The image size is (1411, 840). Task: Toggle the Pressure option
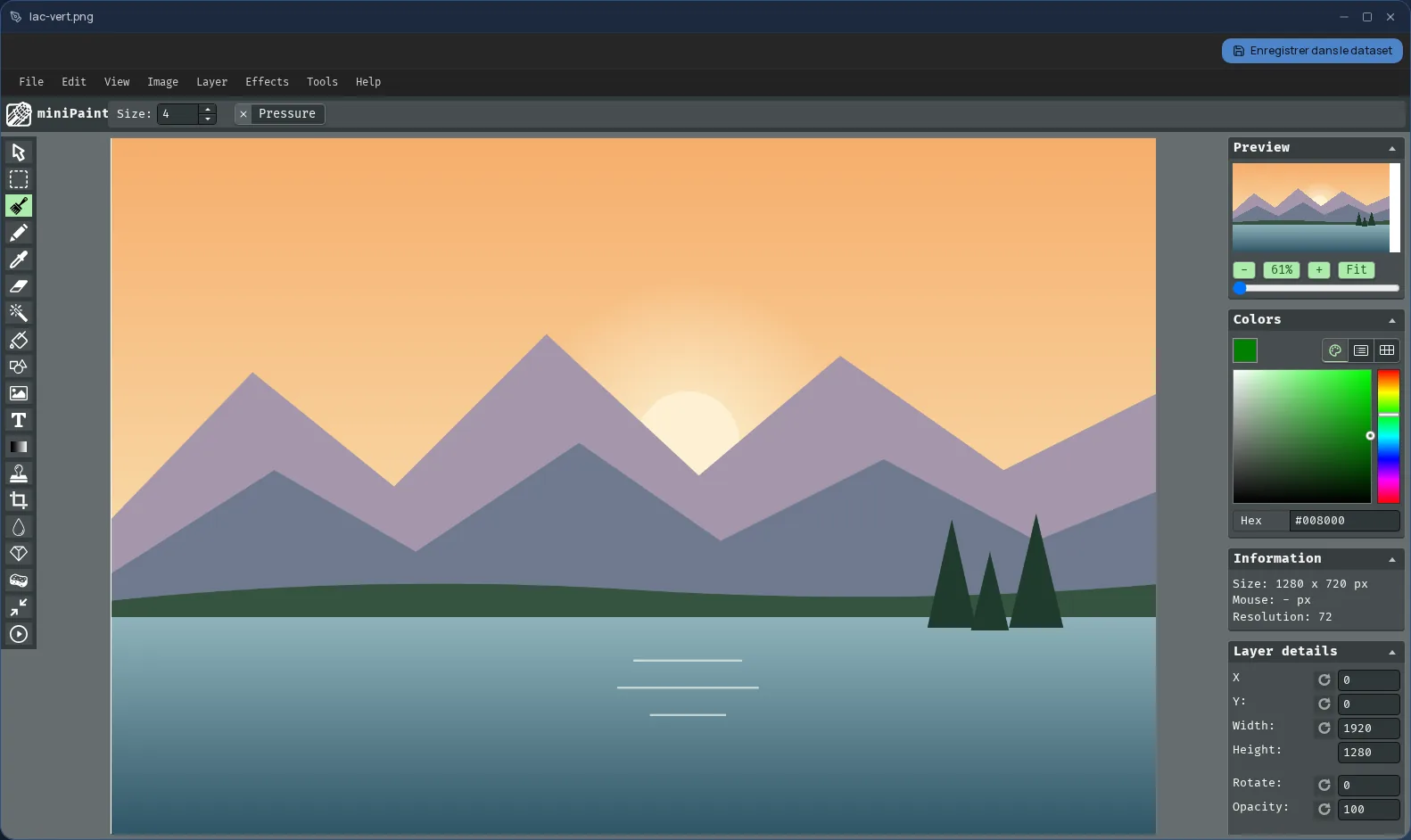(280, 114)
